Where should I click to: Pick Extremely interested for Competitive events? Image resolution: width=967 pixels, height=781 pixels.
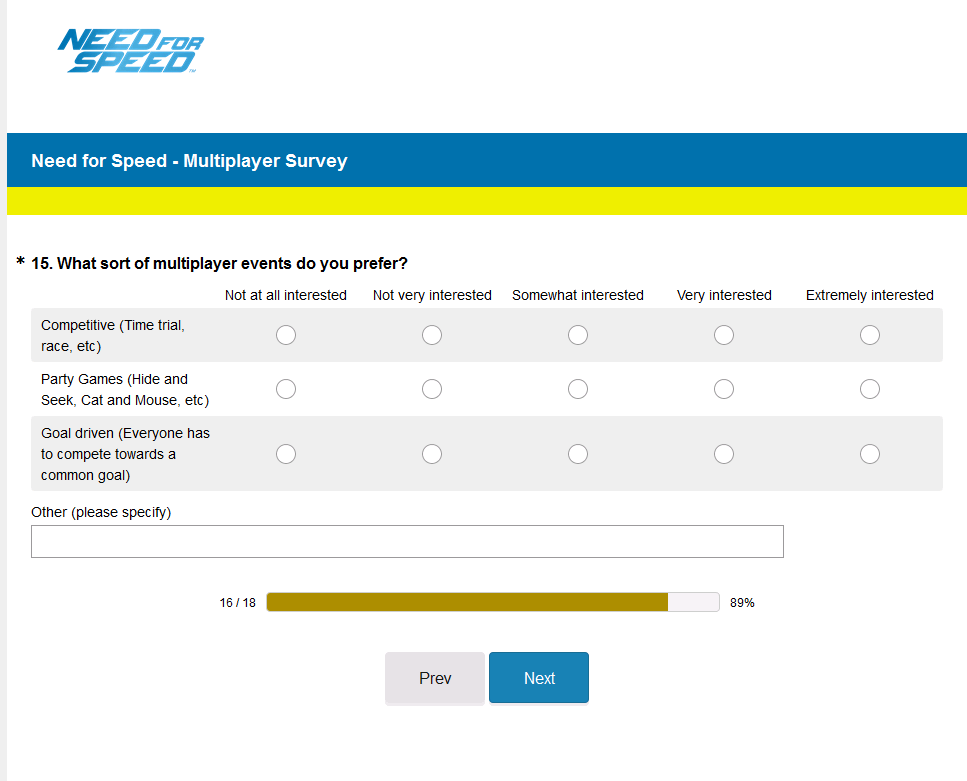(870, 335)
